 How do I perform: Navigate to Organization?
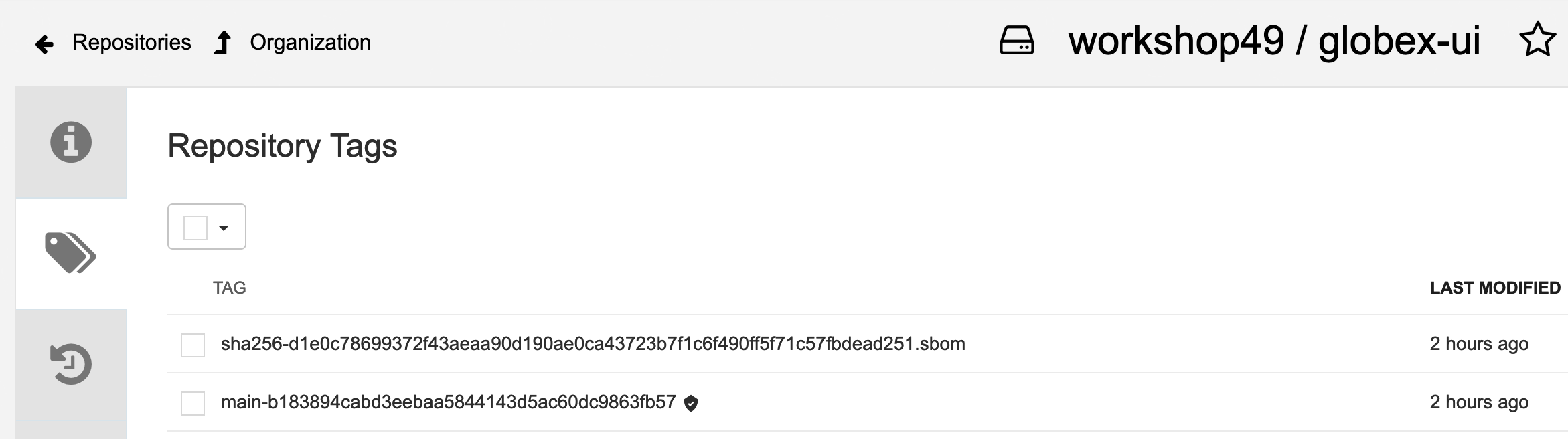coord(310,42)
